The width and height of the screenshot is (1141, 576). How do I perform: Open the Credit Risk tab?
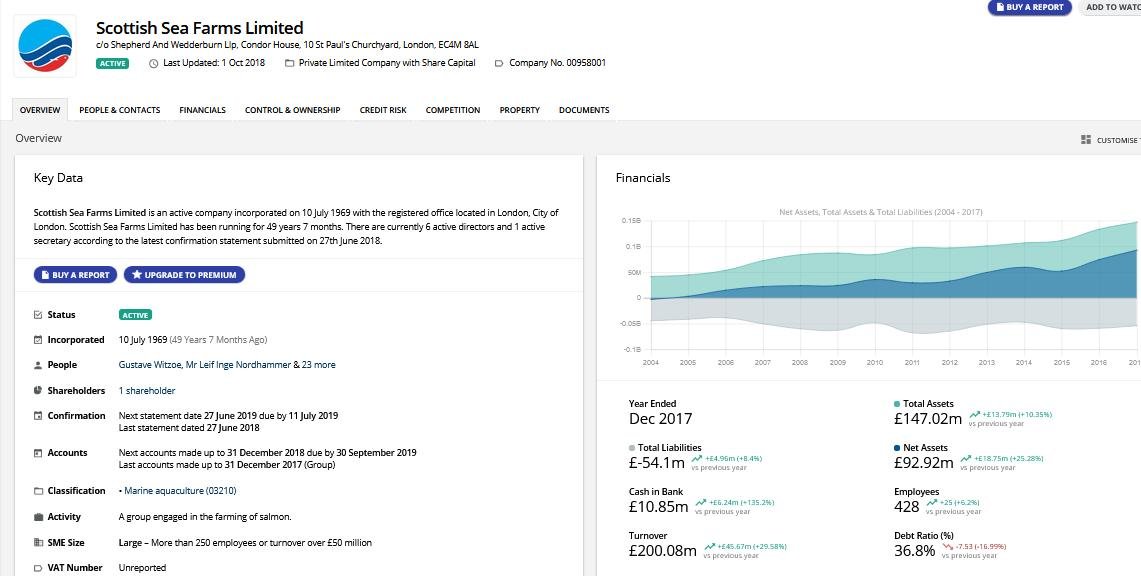(383, 110)
